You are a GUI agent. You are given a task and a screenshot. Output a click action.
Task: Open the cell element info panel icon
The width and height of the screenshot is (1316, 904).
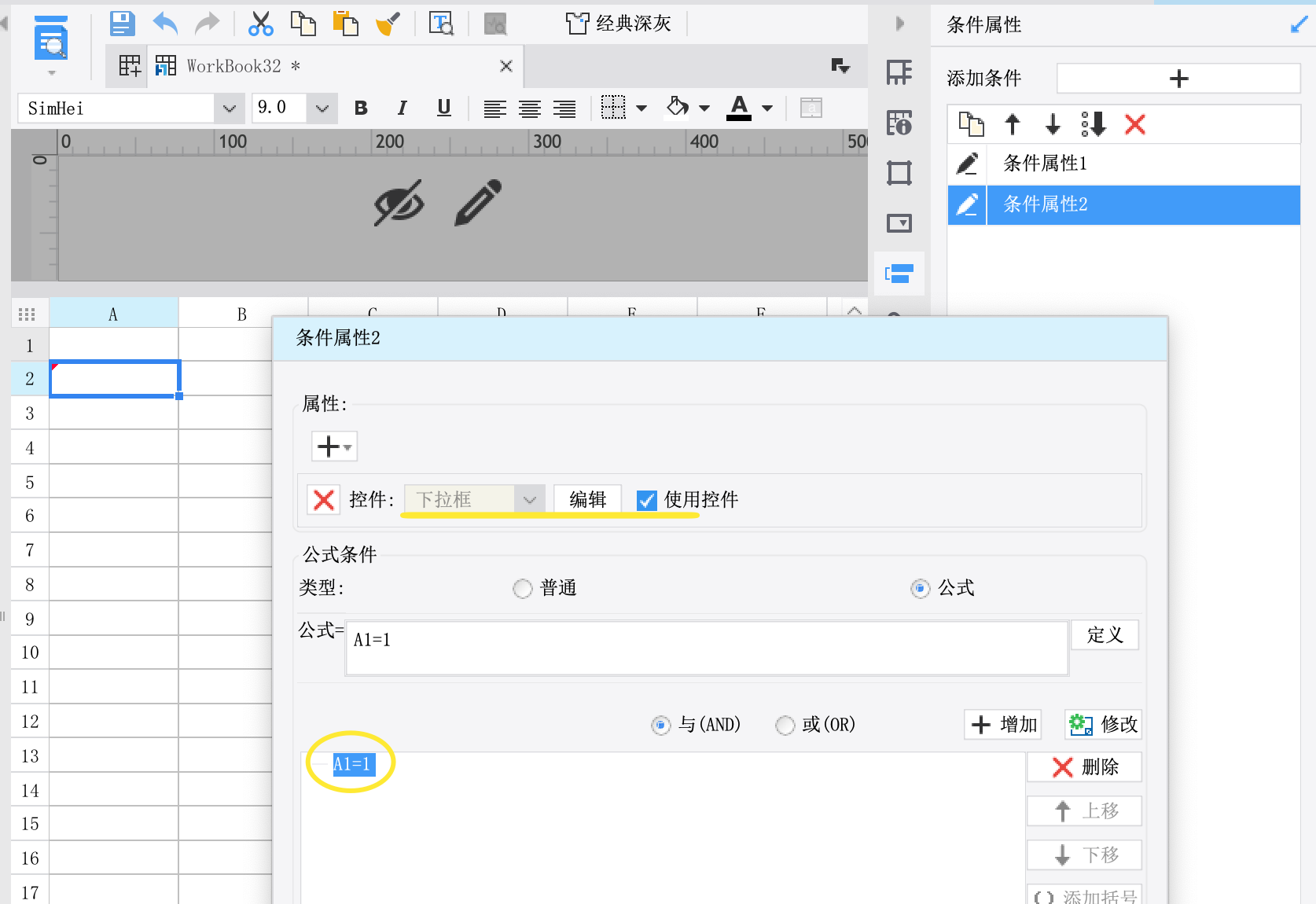tap(899, 123)
